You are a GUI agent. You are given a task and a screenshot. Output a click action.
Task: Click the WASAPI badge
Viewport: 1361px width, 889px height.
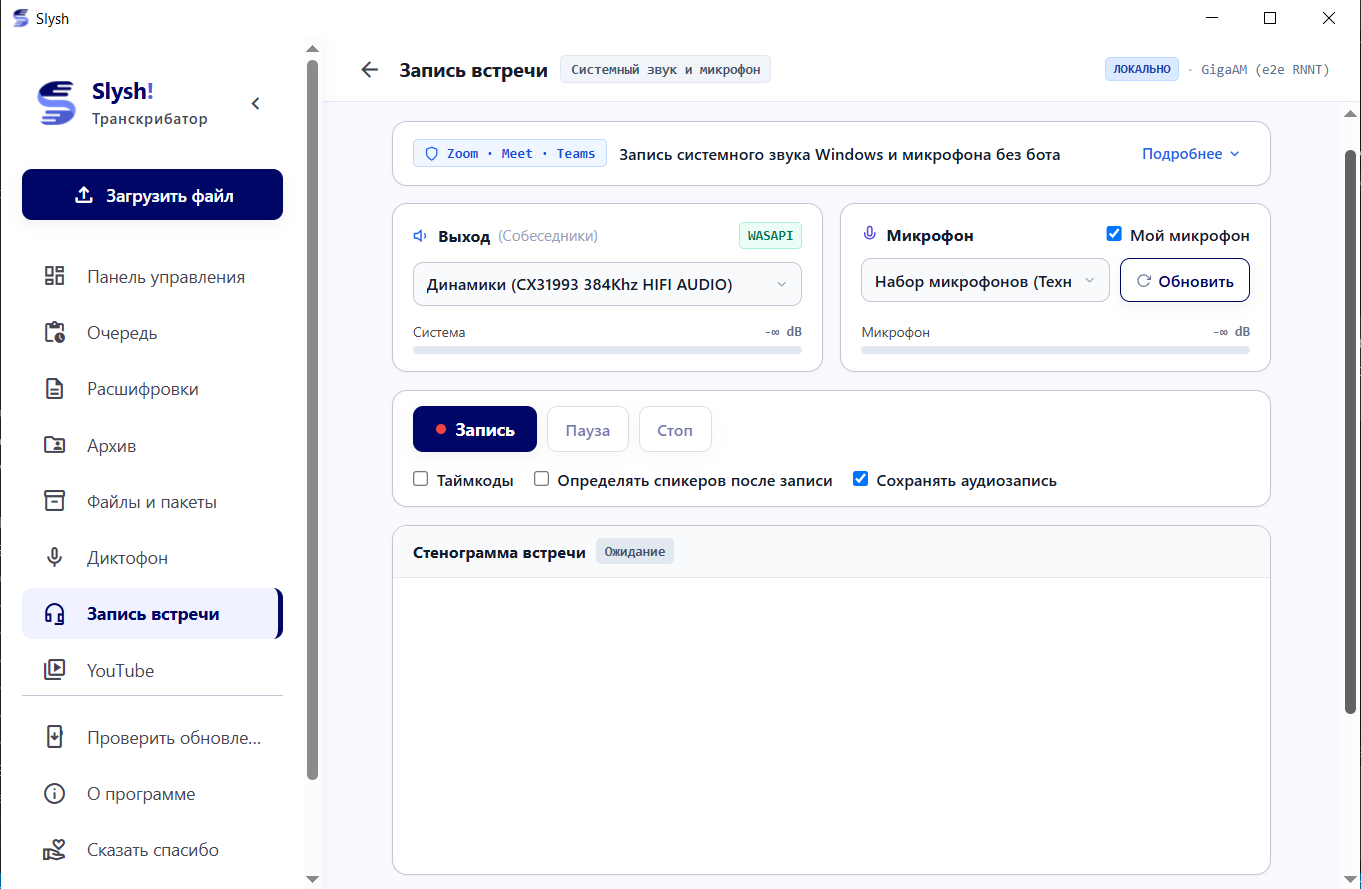770,235
